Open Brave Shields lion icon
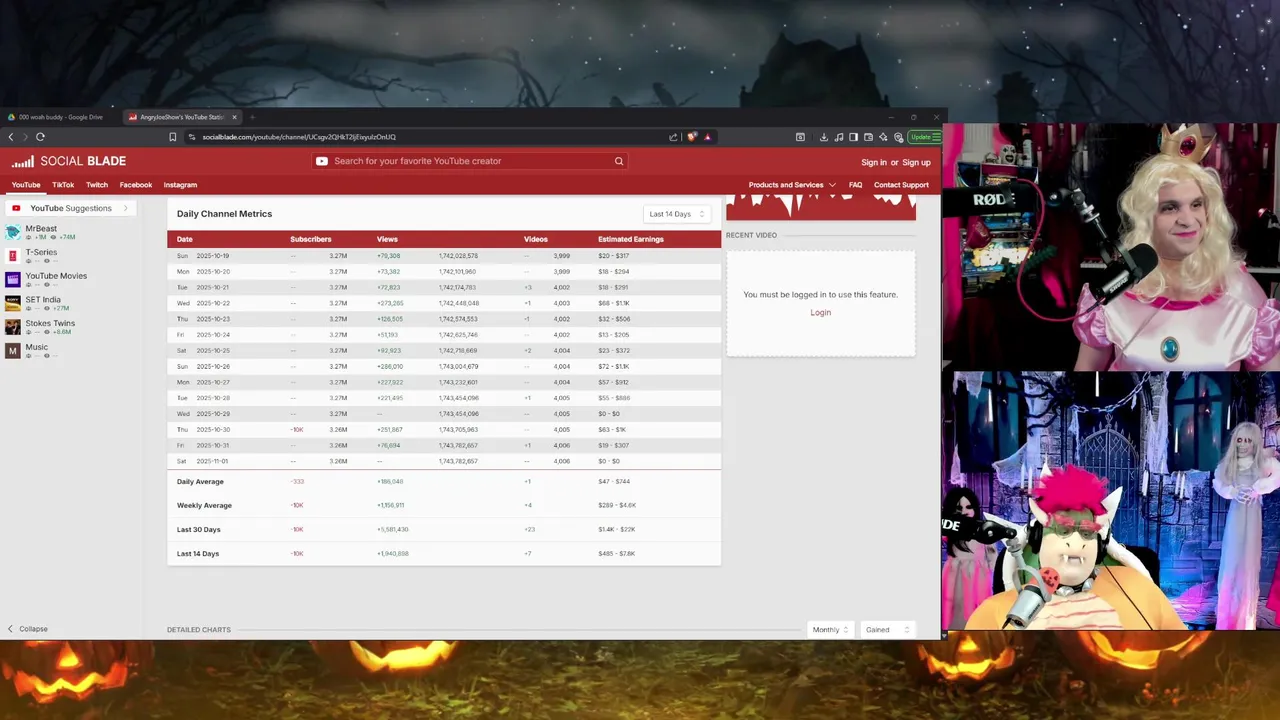Viewport: 1280px width, 720px height. click(x=691, y=137)
